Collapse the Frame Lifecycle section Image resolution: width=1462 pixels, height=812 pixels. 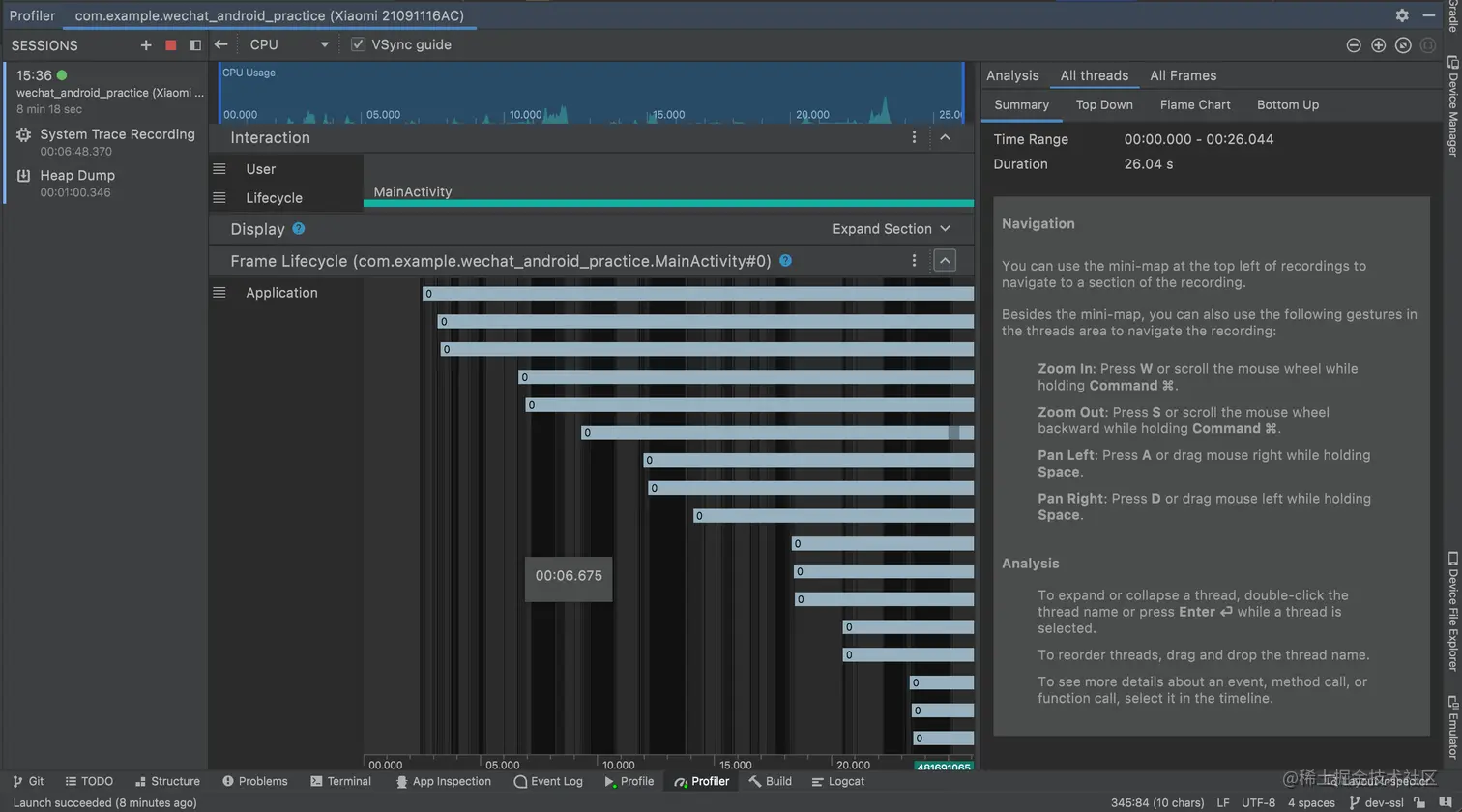[x=945, y=260]
